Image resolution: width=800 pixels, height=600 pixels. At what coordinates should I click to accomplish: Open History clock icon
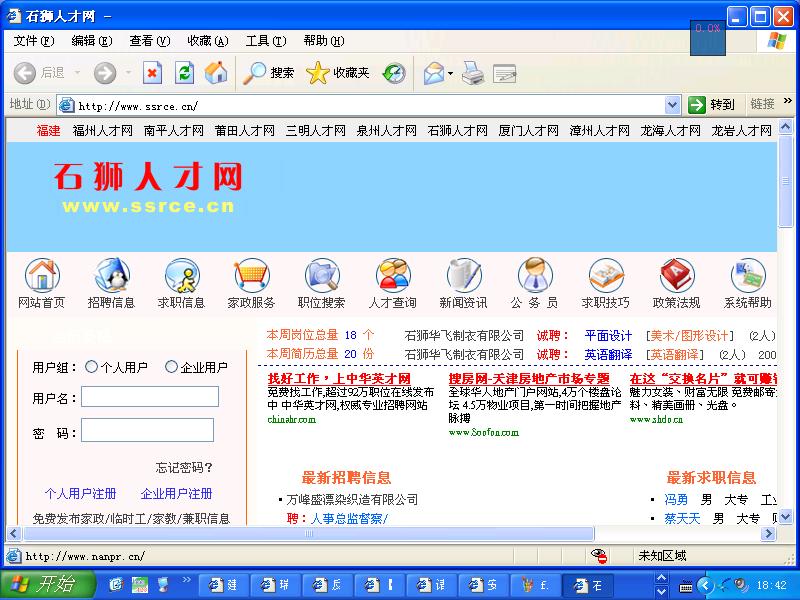394,73
